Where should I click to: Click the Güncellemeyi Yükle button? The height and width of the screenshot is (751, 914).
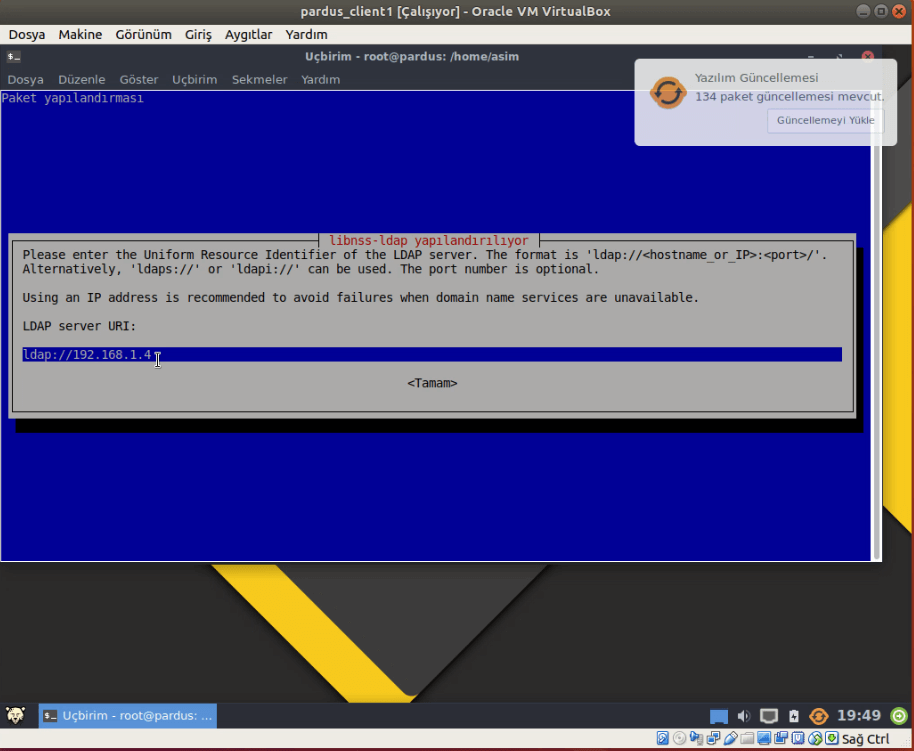click(825, 120)
